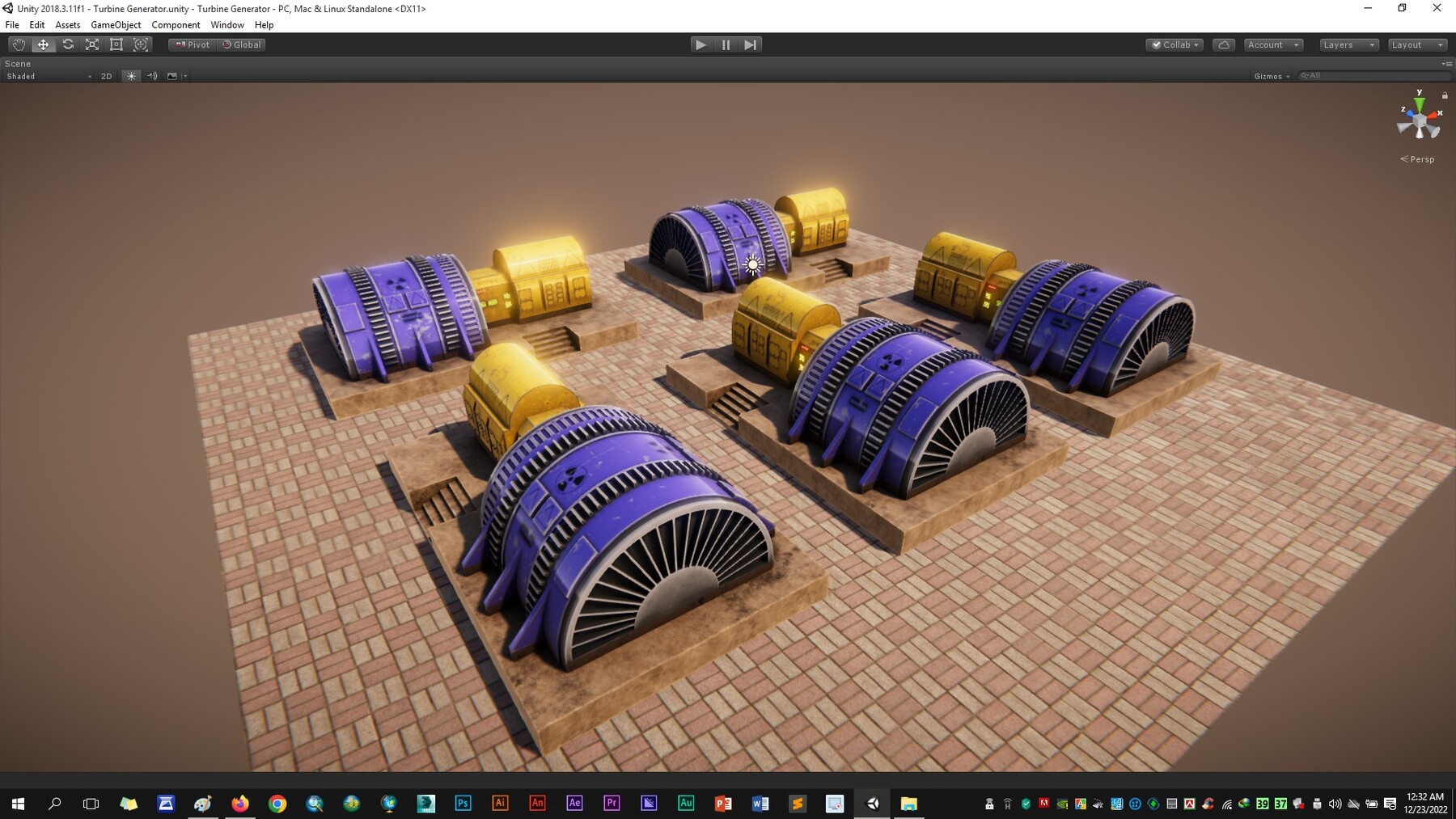This screenshot has width=1456, height=819.
Task: Choose the Rect Transform tool
Action: [116, 44]
